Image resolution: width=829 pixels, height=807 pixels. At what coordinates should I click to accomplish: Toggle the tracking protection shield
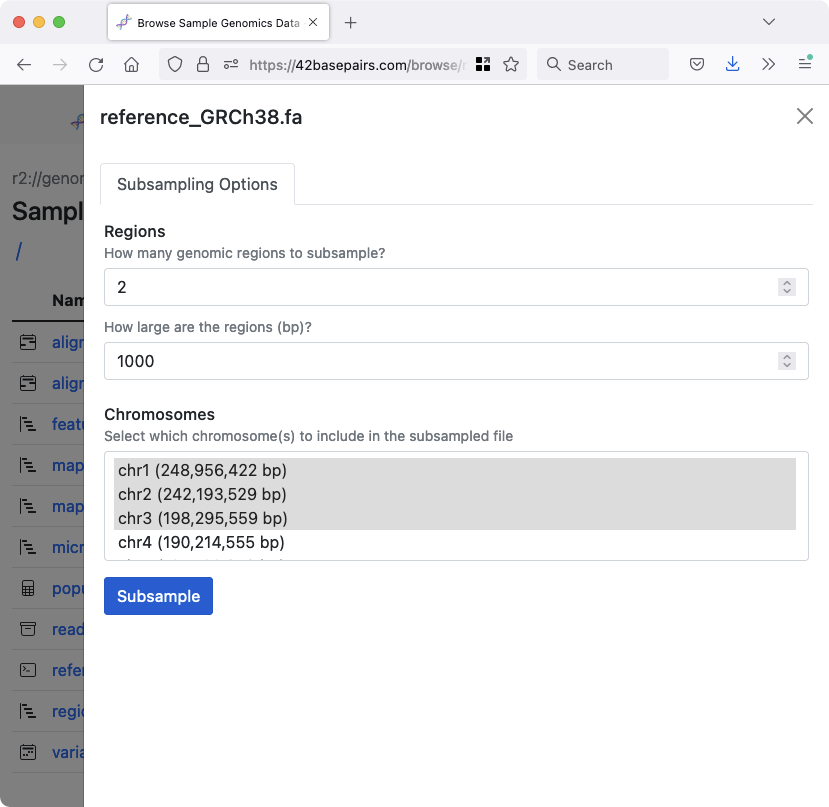pyautogui.click(x=174, y=63)
